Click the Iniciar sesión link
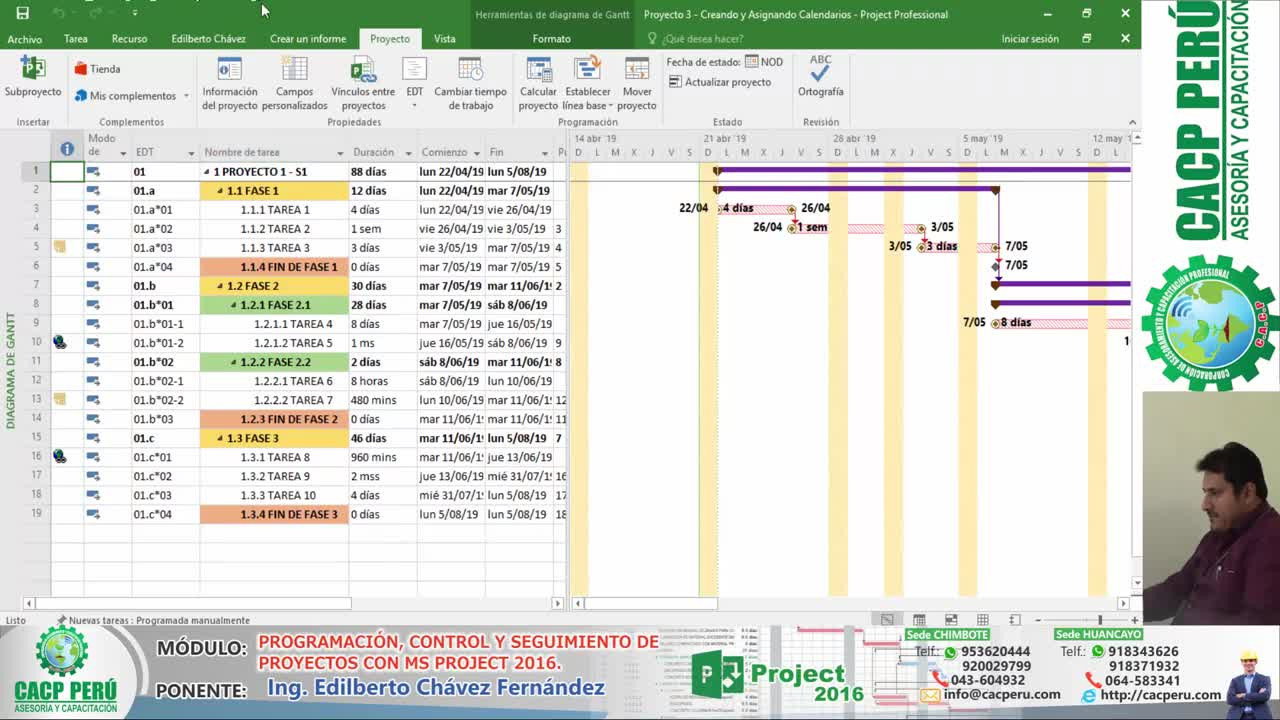 [x=1029, y=39]
